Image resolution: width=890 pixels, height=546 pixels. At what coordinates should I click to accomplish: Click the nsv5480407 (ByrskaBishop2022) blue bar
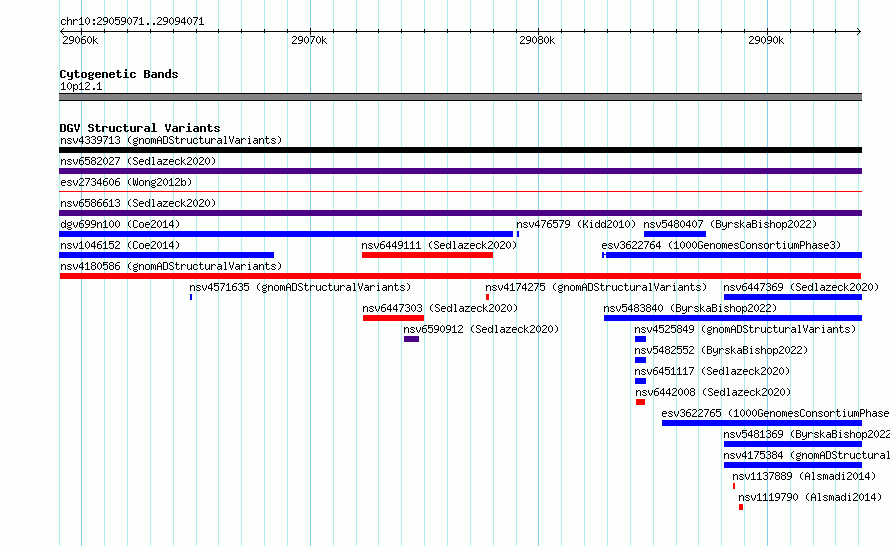pos(675,234)
